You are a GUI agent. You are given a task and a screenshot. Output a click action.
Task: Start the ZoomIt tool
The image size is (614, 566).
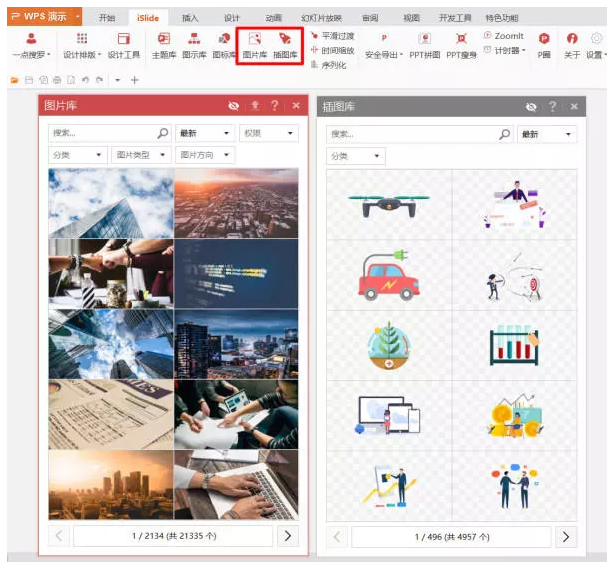pos(504,36)
